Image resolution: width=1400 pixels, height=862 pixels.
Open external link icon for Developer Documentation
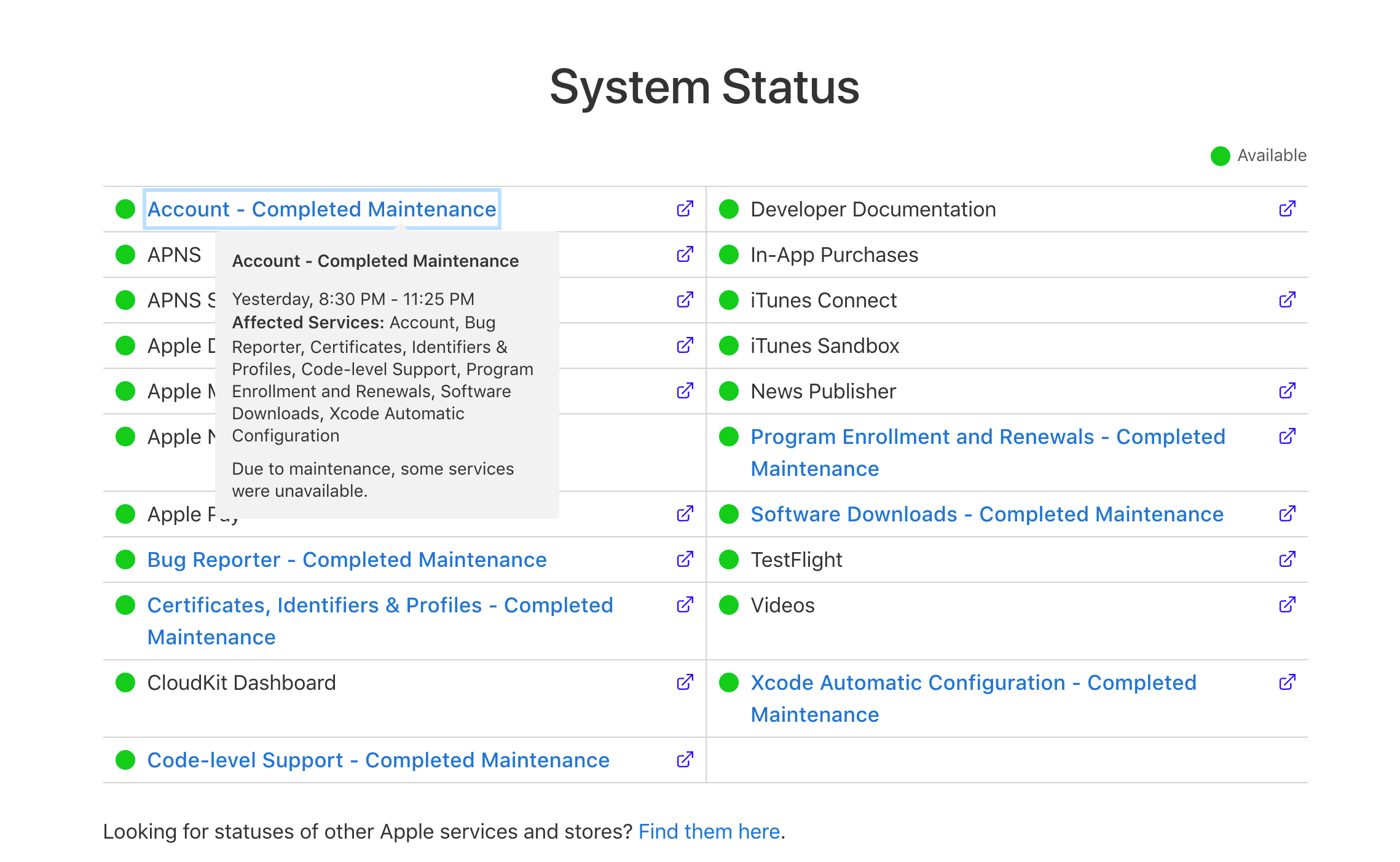[1287, 209]
